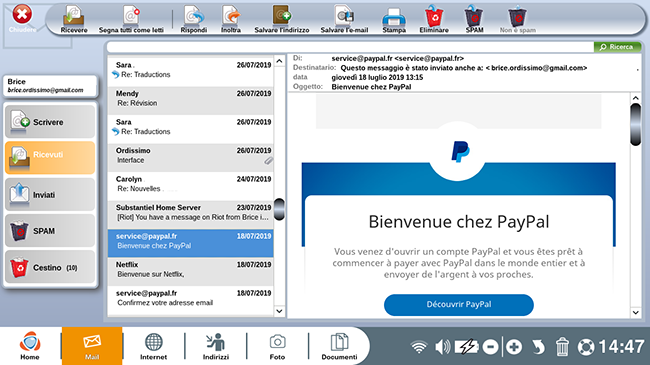Image resolution: width=650 pixels, height=365 pixels.
Task: Click email preview scroll down arrow
Action: [x=635, y=313]
